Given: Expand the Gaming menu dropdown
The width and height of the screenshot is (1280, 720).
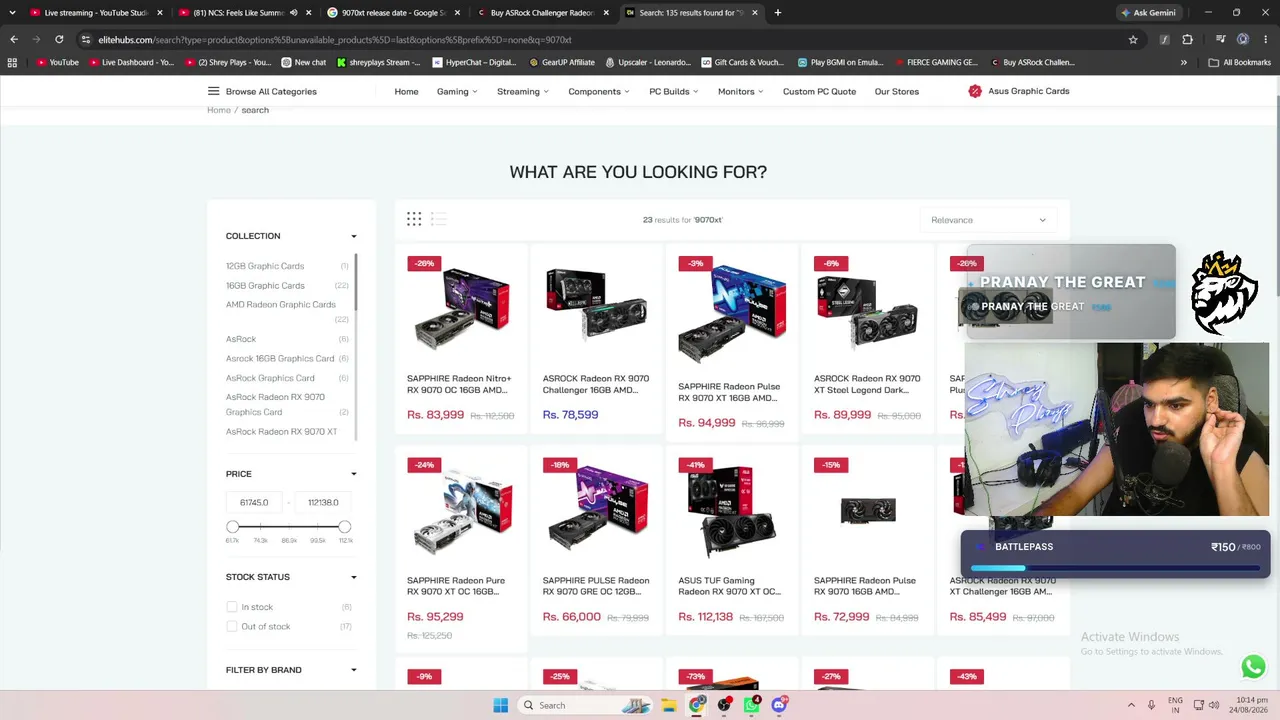Looking at the screenshot, I should pyautogui.click(x=457, y=91).
